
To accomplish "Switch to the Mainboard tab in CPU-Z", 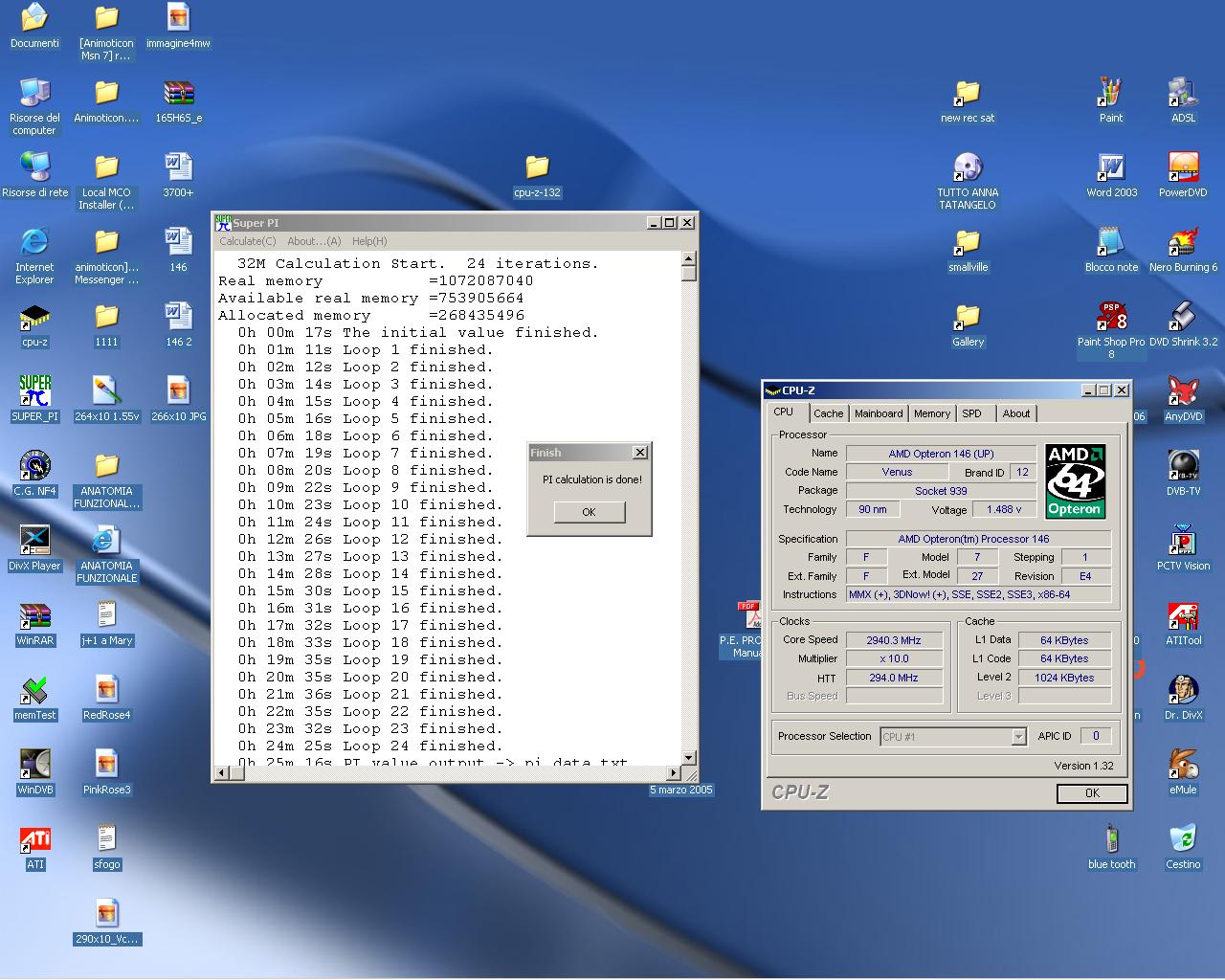I will tap(878, 413).
